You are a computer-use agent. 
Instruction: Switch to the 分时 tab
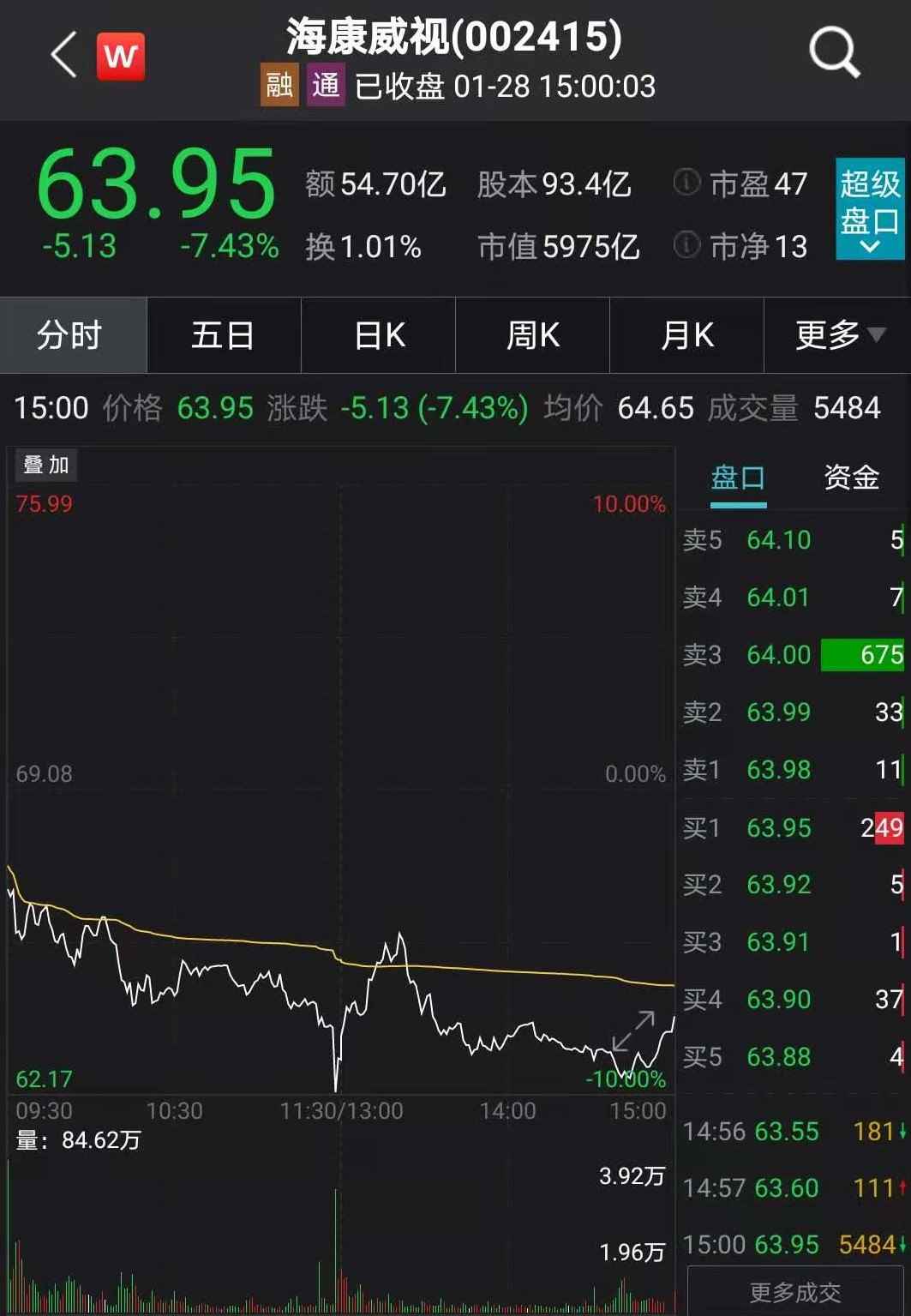point(74,335)
